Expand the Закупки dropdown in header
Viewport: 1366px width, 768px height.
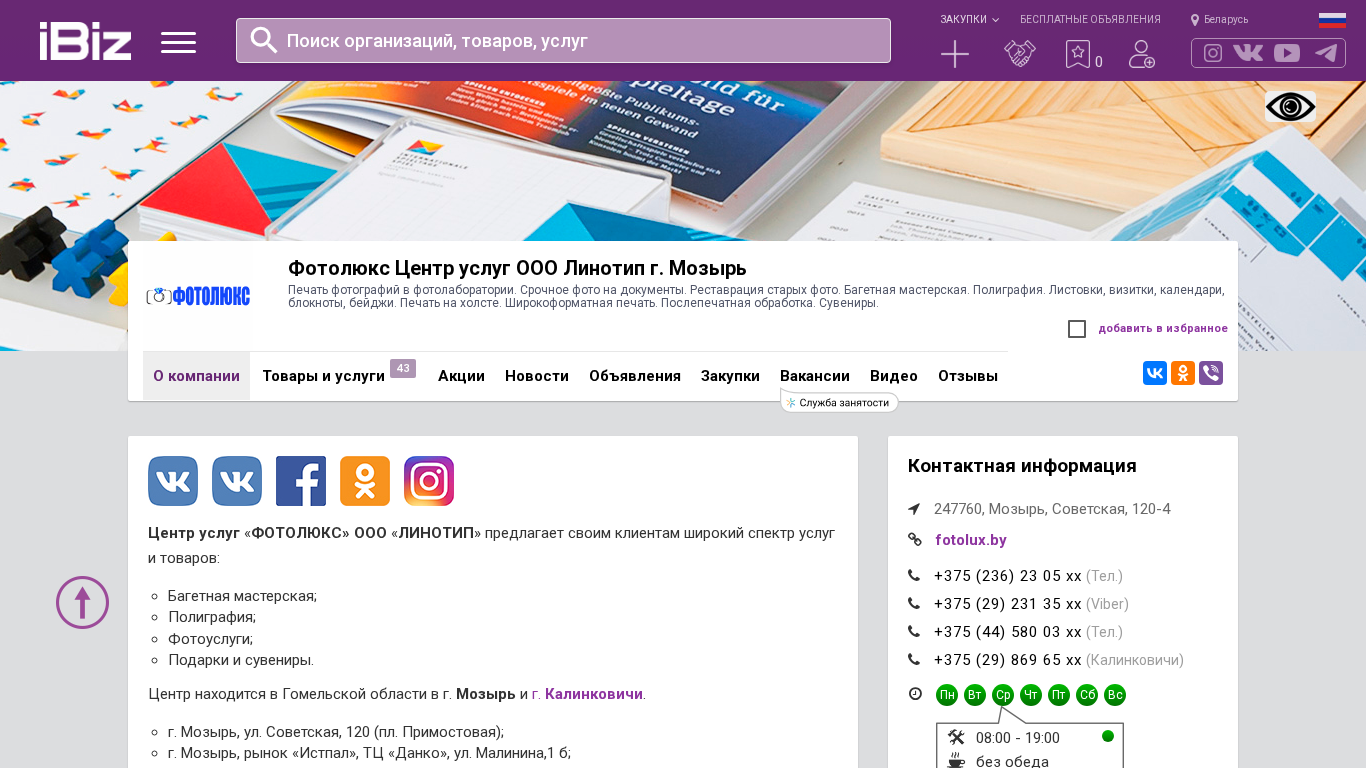click(x=969, y=20)
